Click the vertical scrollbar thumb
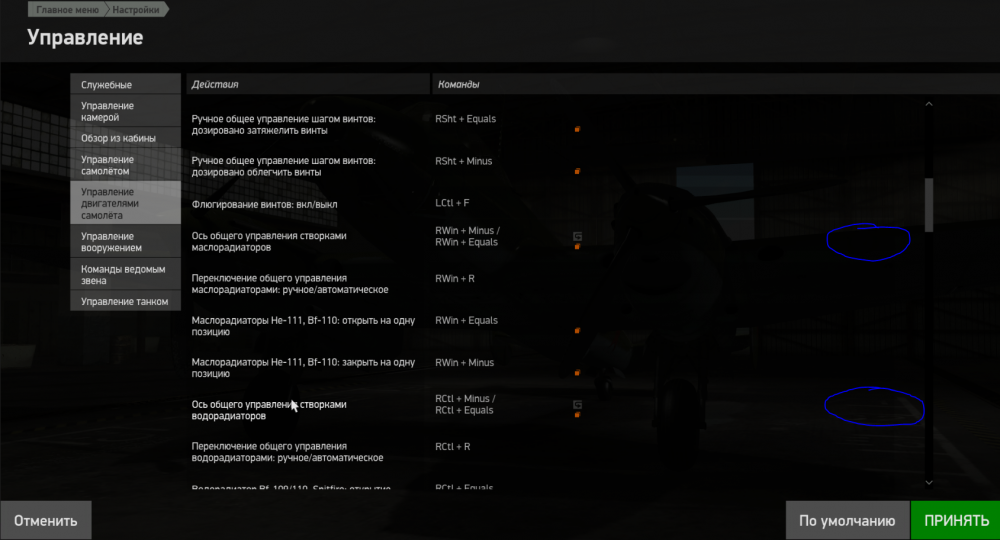The image size is (1000, 540). pyautogui.click(x=929, y=205)
